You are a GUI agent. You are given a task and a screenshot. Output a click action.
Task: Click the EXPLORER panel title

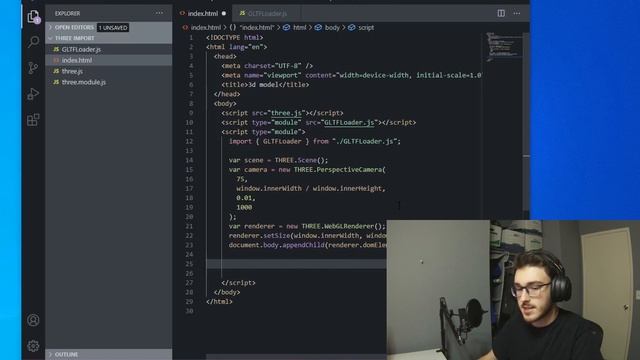click(x=67, y=13)
